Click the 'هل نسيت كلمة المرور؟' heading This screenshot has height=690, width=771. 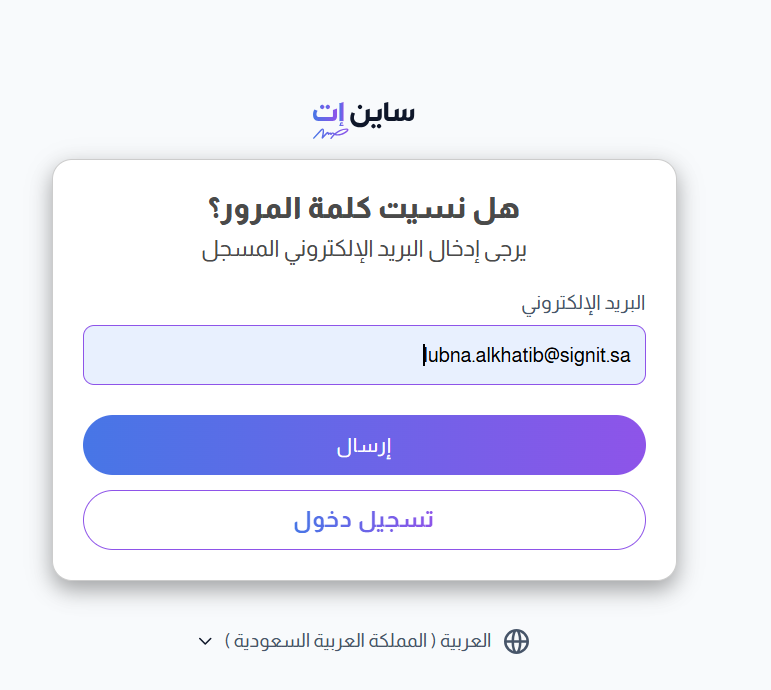[x=364, y=209]
